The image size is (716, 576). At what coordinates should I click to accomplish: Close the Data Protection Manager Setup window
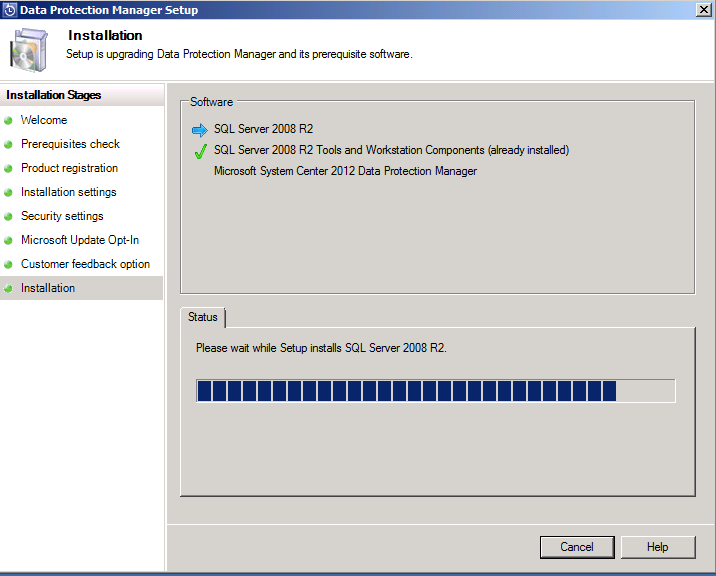pyautogui.click(x=703, y=10)
